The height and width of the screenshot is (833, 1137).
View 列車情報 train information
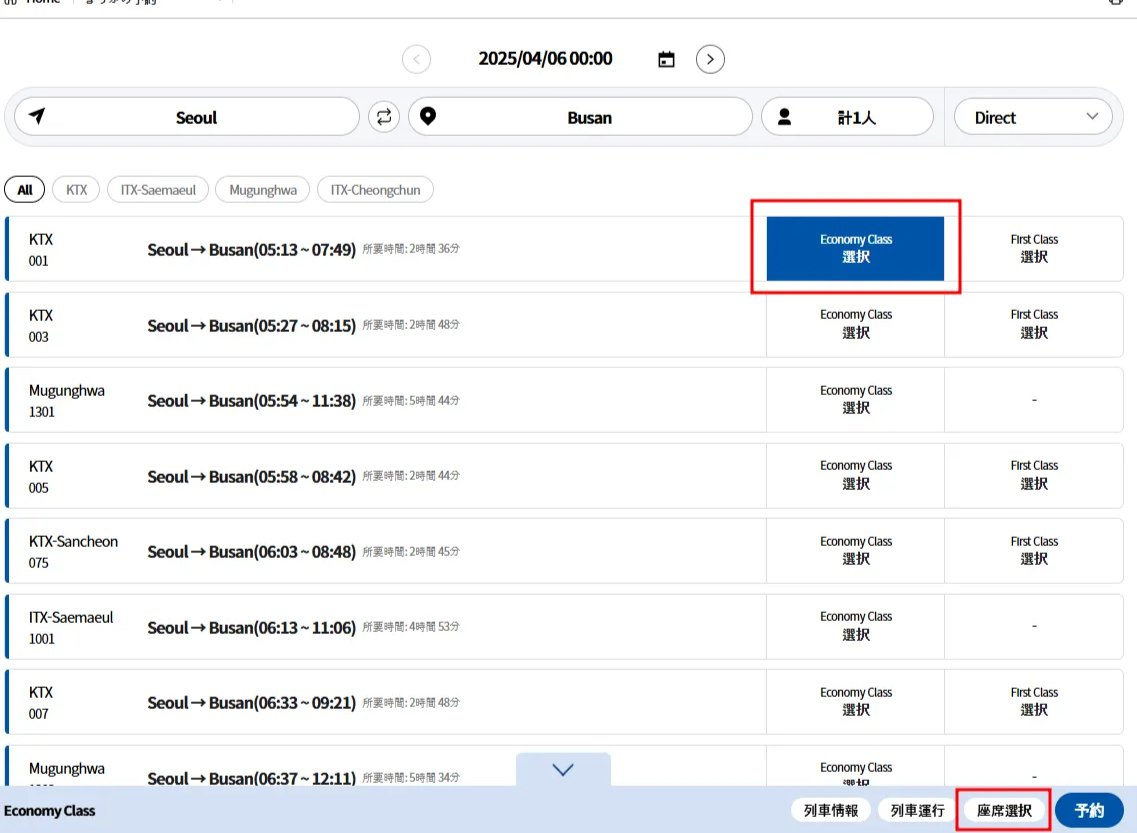point(830,810)
